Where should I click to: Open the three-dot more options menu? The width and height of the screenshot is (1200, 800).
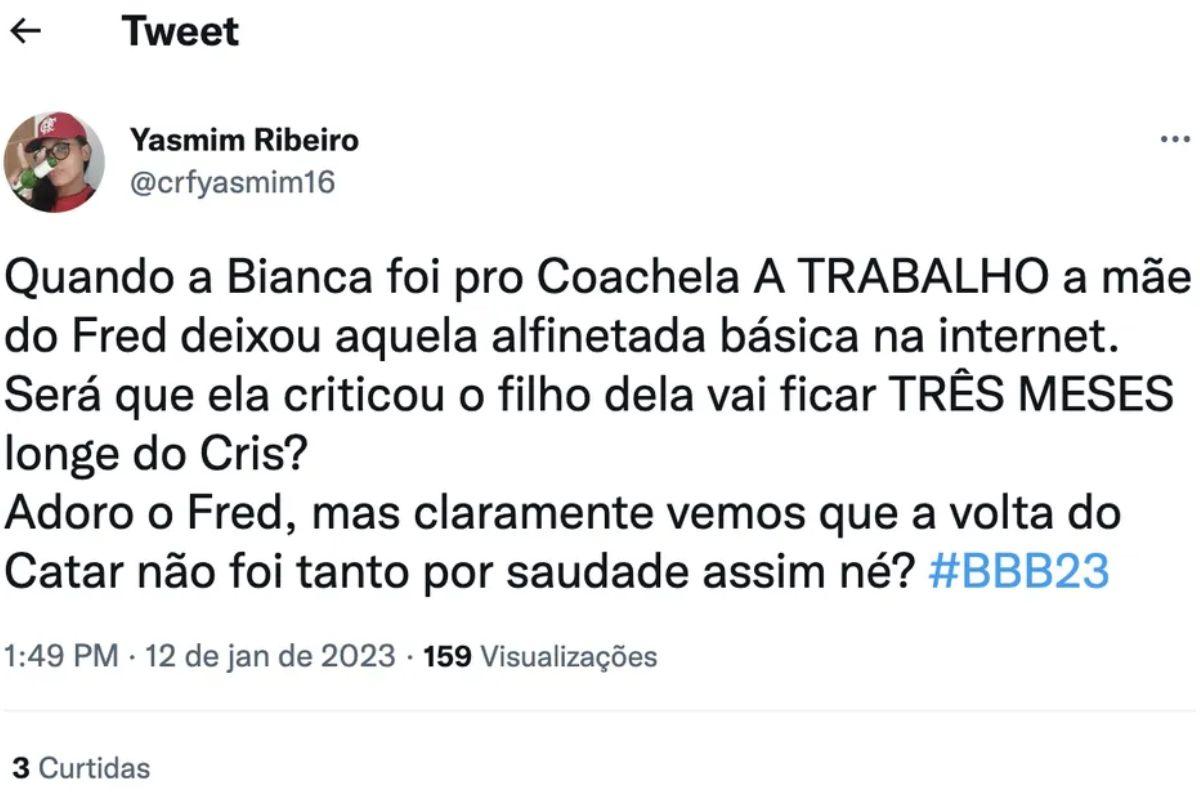coord(1175,139)
